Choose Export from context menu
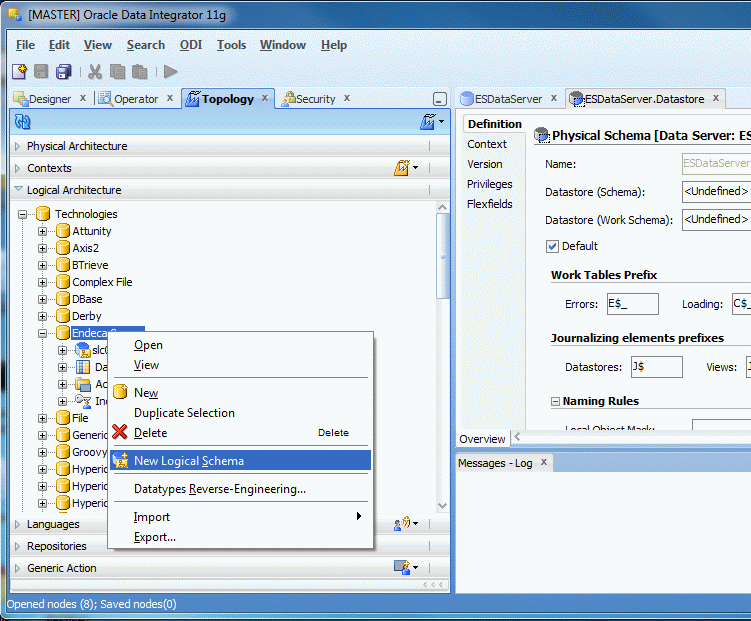The width and height of the screenshot is (751, 621). [240, 537]
